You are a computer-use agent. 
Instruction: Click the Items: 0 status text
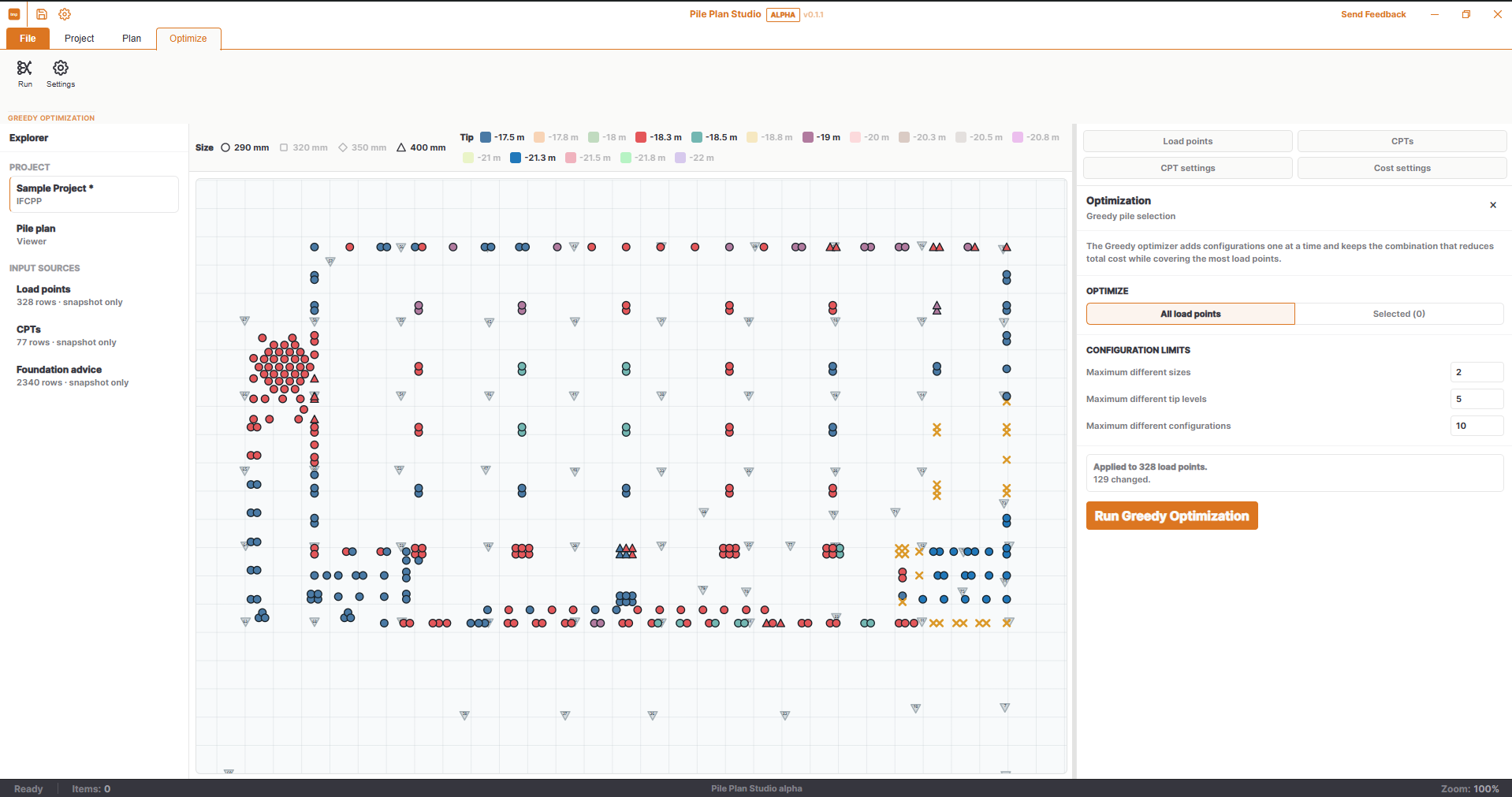(91, 788)
